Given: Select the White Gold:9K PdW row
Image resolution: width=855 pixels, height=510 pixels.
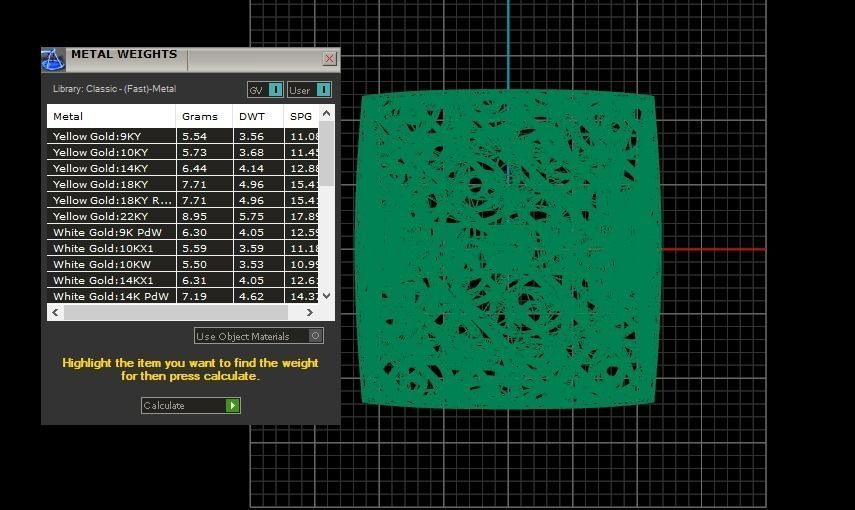Looking at the screenshot, I should coord(183,232).
